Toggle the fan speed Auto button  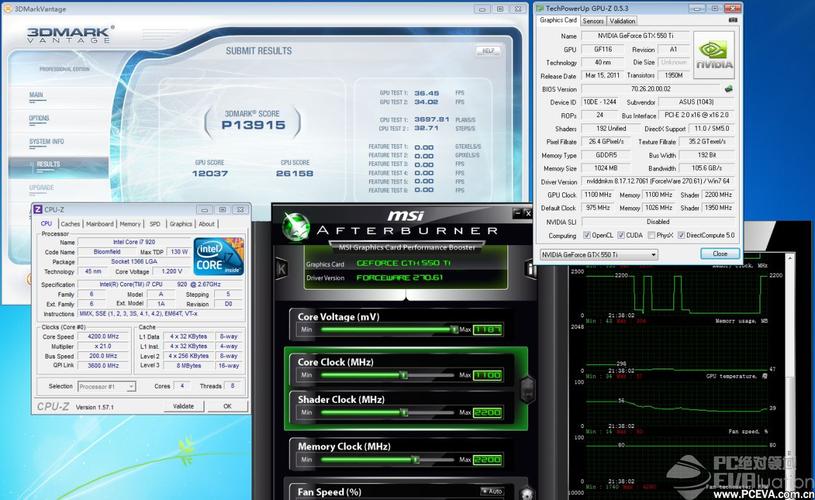point(491,491)
